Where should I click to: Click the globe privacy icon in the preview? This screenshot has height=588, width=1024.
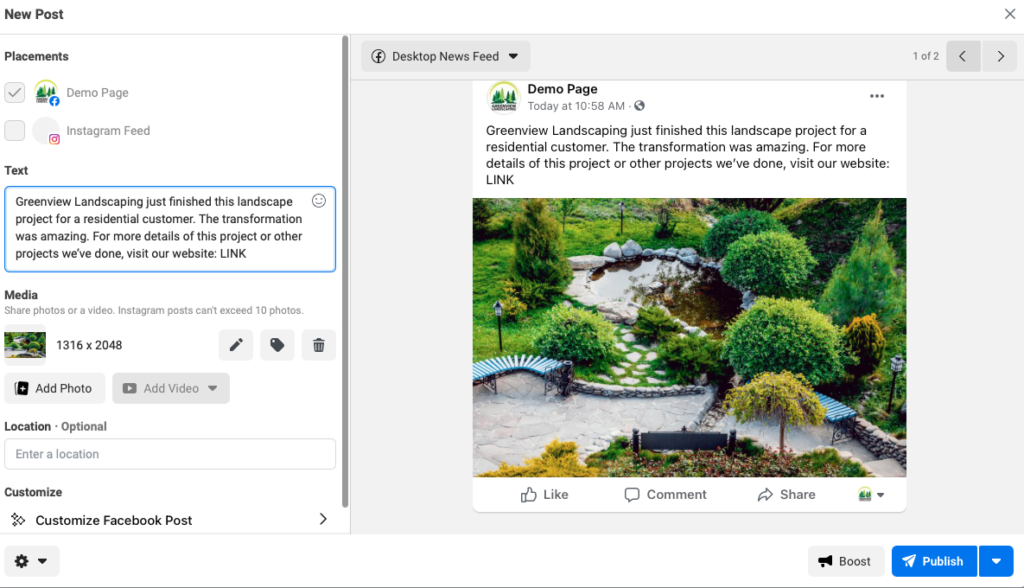tap(639, 106)
